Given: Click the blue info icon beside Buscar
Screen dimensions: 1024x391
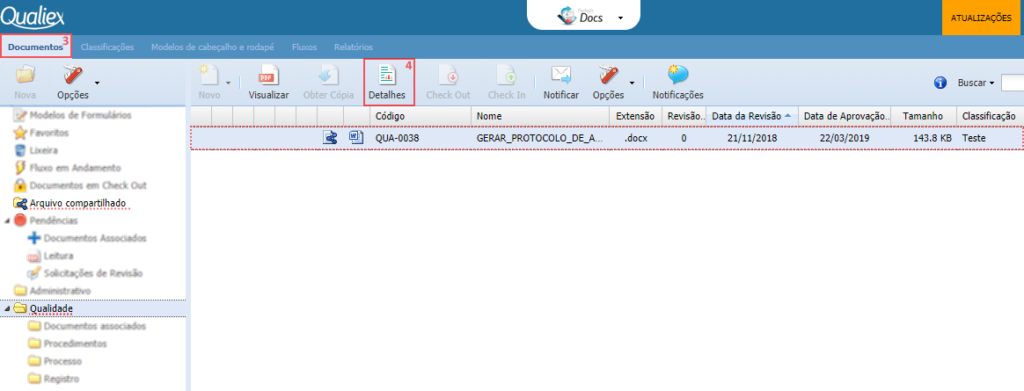Looking at the screenshot, I should tap(940, 83).
